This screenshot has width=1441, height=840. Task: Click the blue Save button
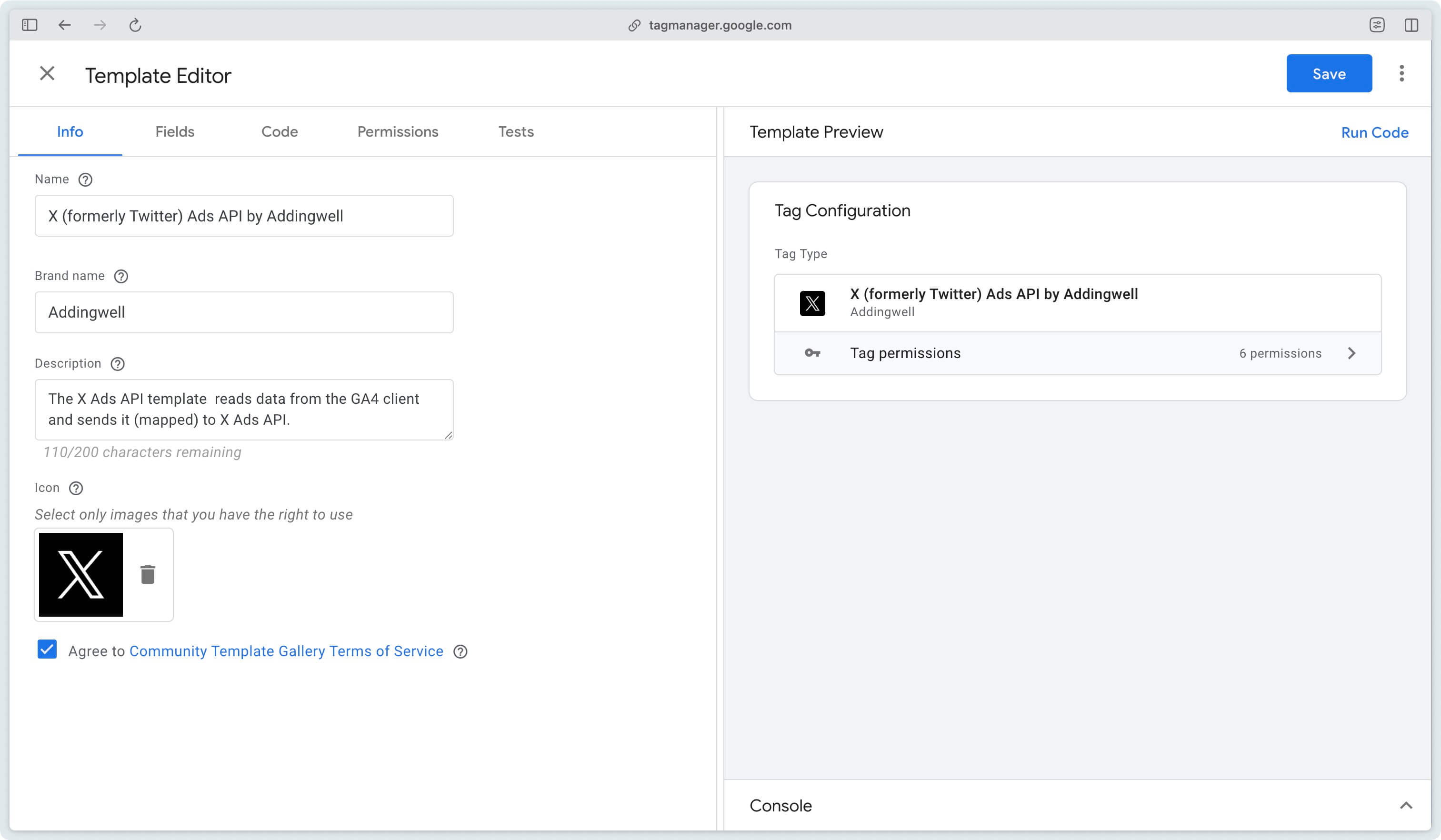coord(1329,73)
